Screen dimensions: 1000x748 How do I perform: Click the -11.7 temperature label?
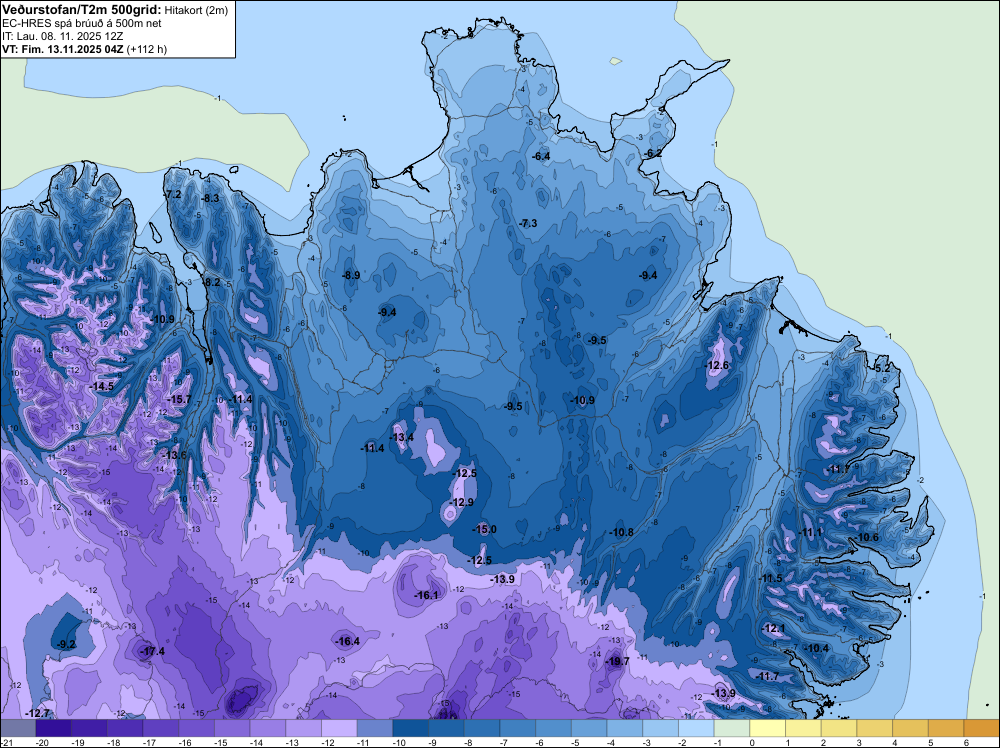tap(767, 676)
